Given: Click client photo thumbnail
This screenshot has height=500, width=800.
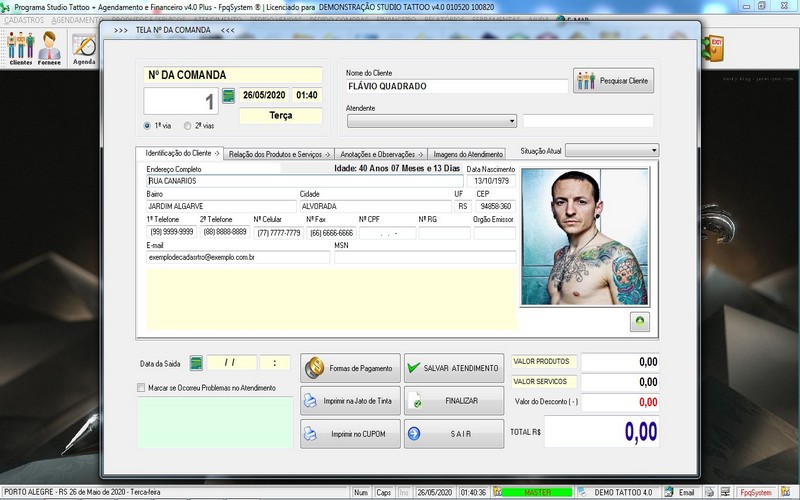Looking at the screenshot, I should click(x=585, y=237).
